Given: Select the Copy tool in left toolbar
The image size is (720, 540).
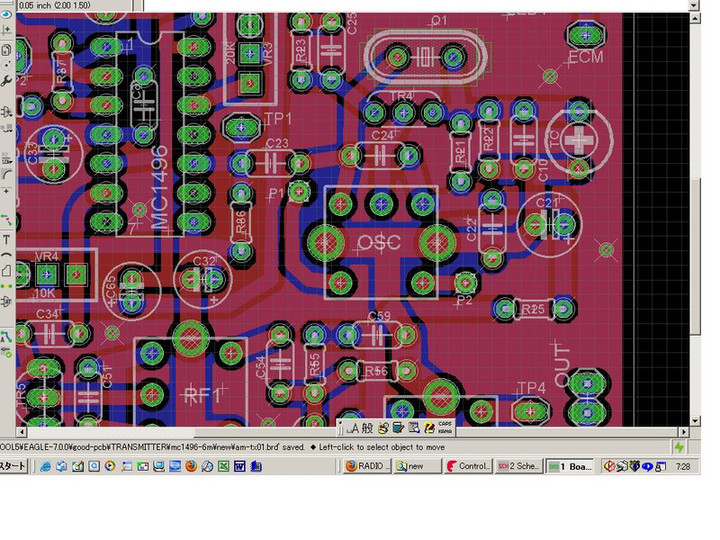Looking at the screenshot, I should tap(6, 50).
